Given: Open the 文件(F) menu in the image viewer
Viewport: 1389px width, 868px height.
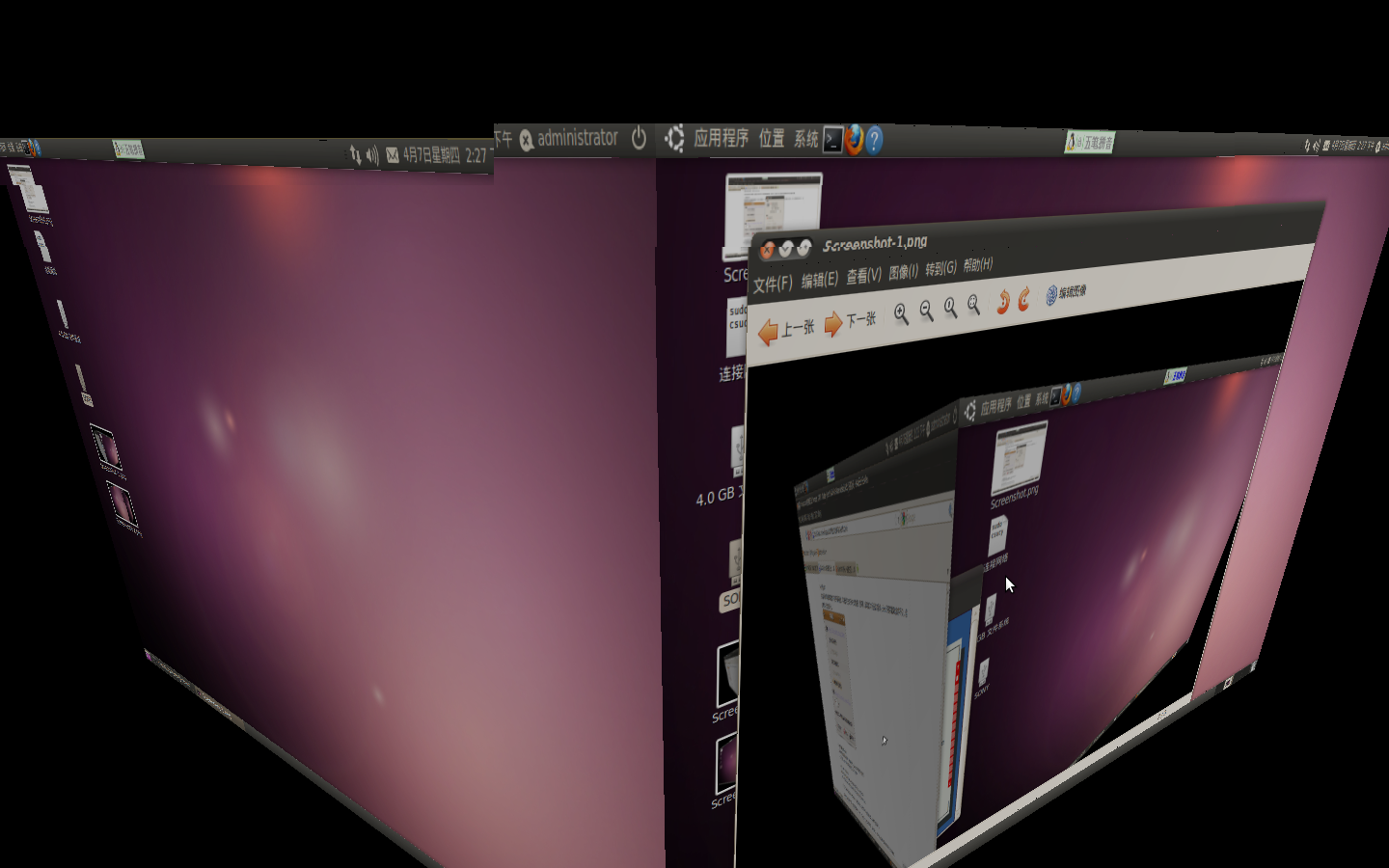Looking at the screenshot, I should point(772,282).
